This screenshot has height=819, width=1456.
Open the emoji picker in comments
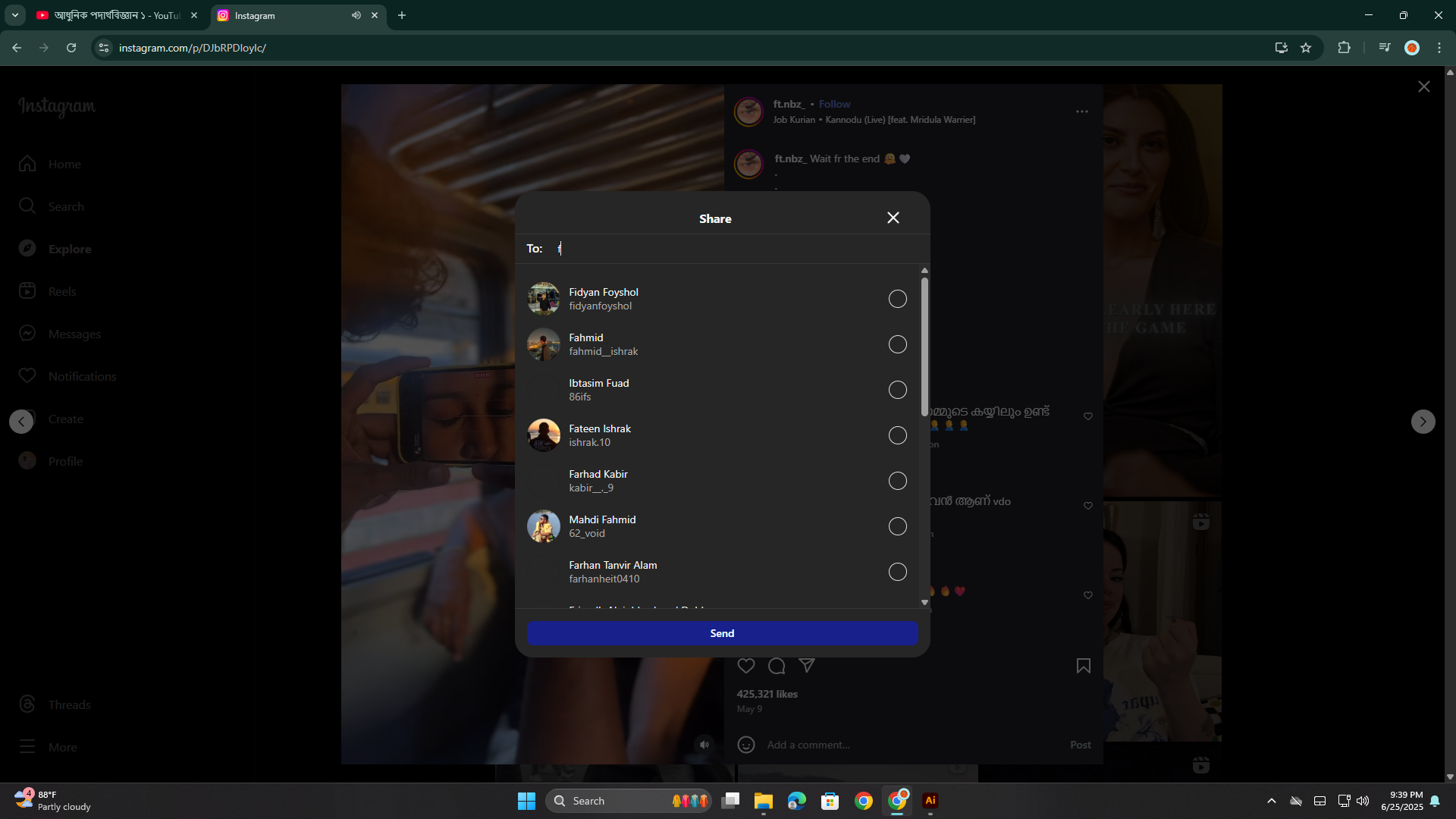(746, 745)
